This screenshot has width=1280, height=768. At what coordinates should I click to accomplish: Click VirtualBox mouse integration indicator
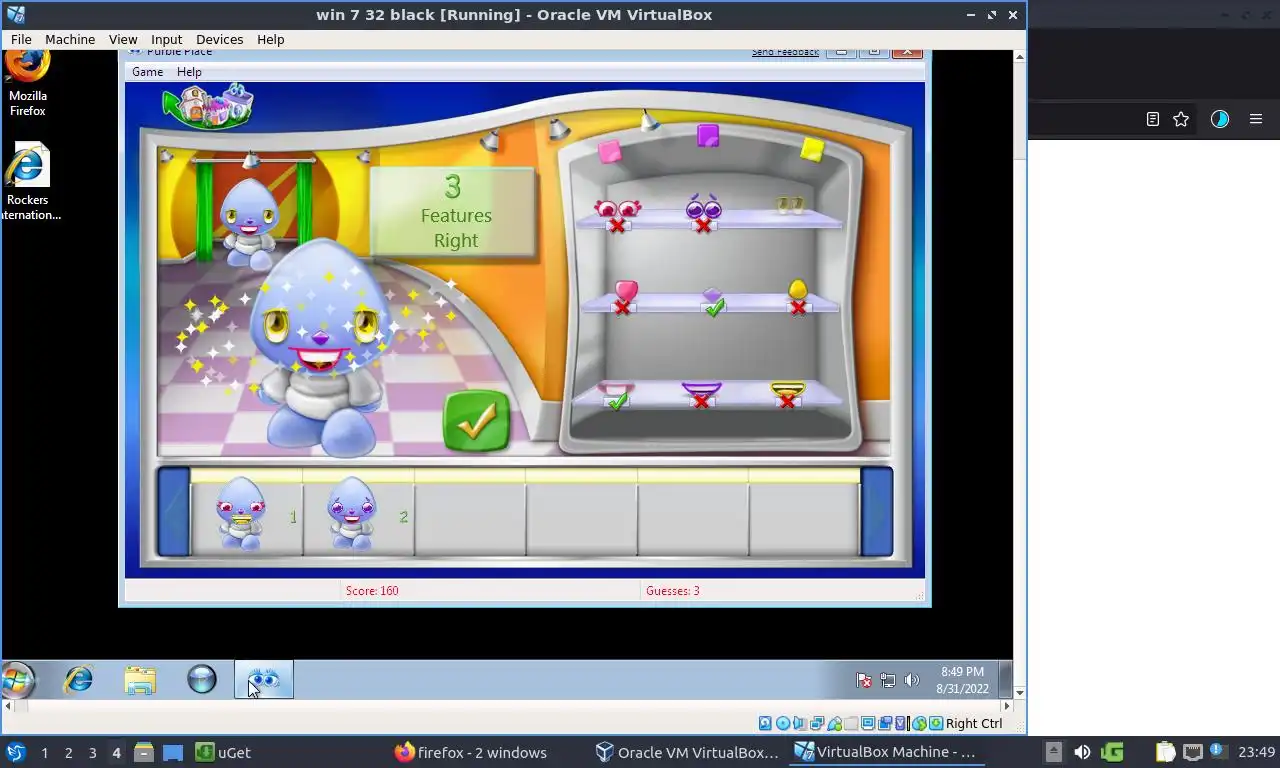[x=919, y=723]
